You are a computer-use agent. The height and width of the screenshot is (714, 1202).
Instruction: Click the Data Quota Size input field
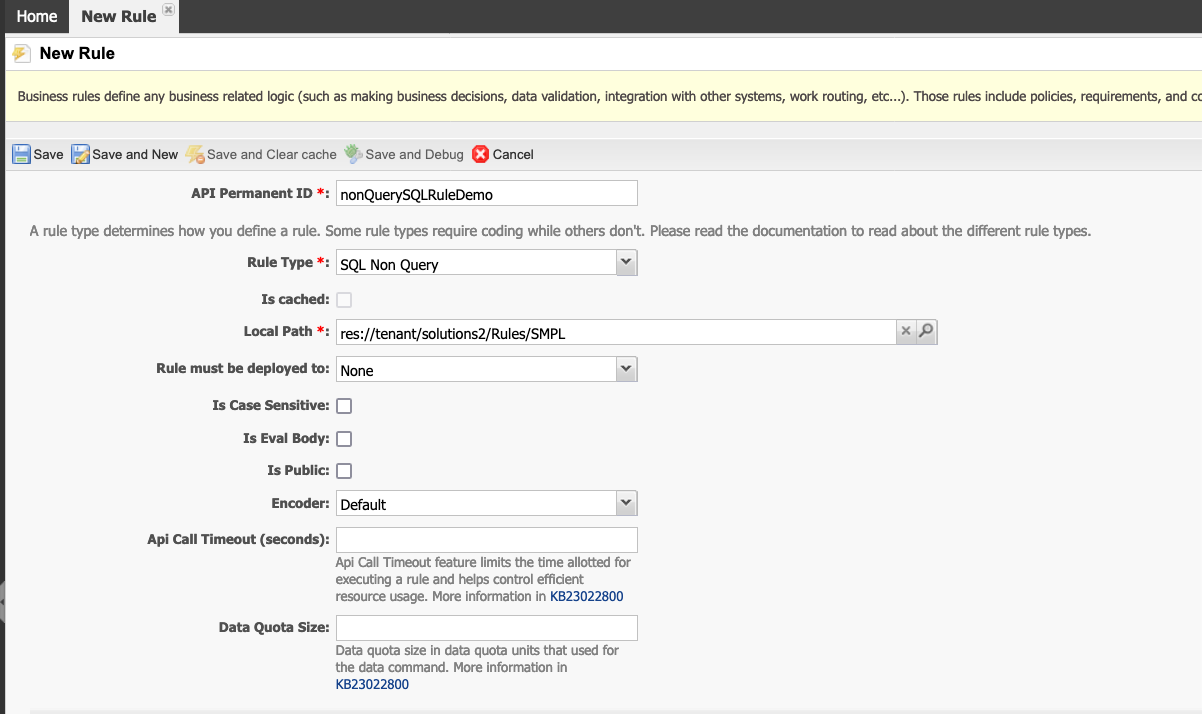pos(487,628)
